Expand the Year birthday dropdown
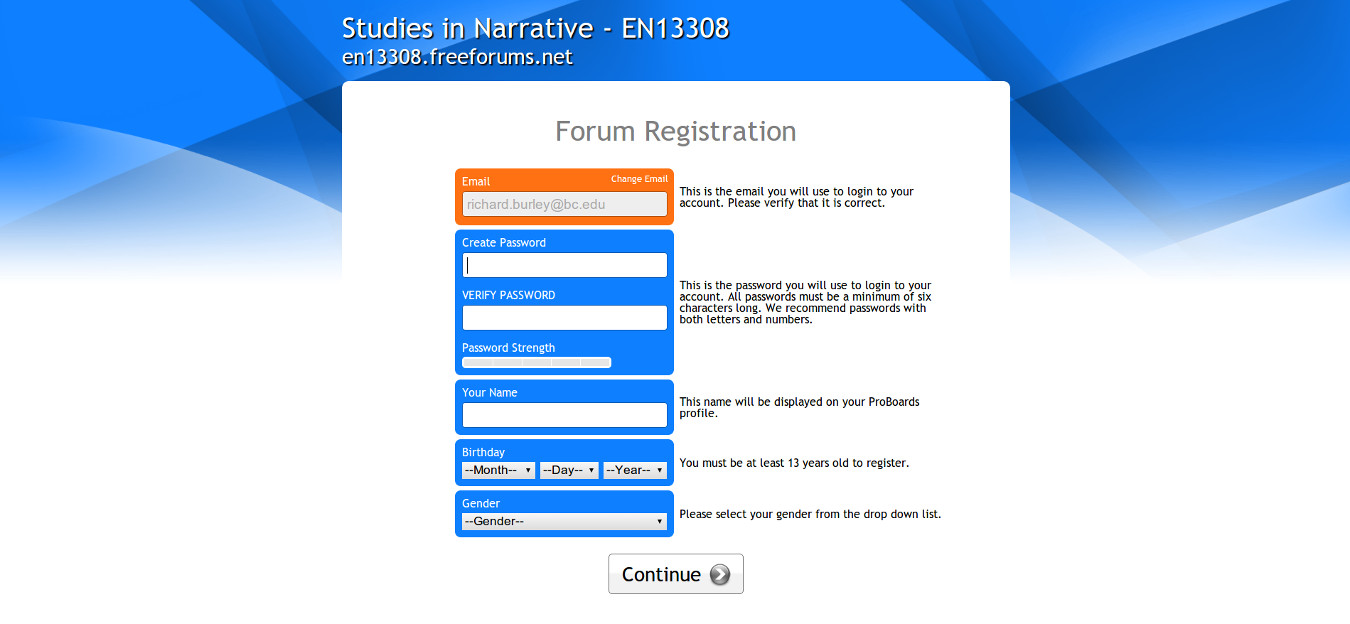This screenshot has height=624, width=1350. click(635, 470)
